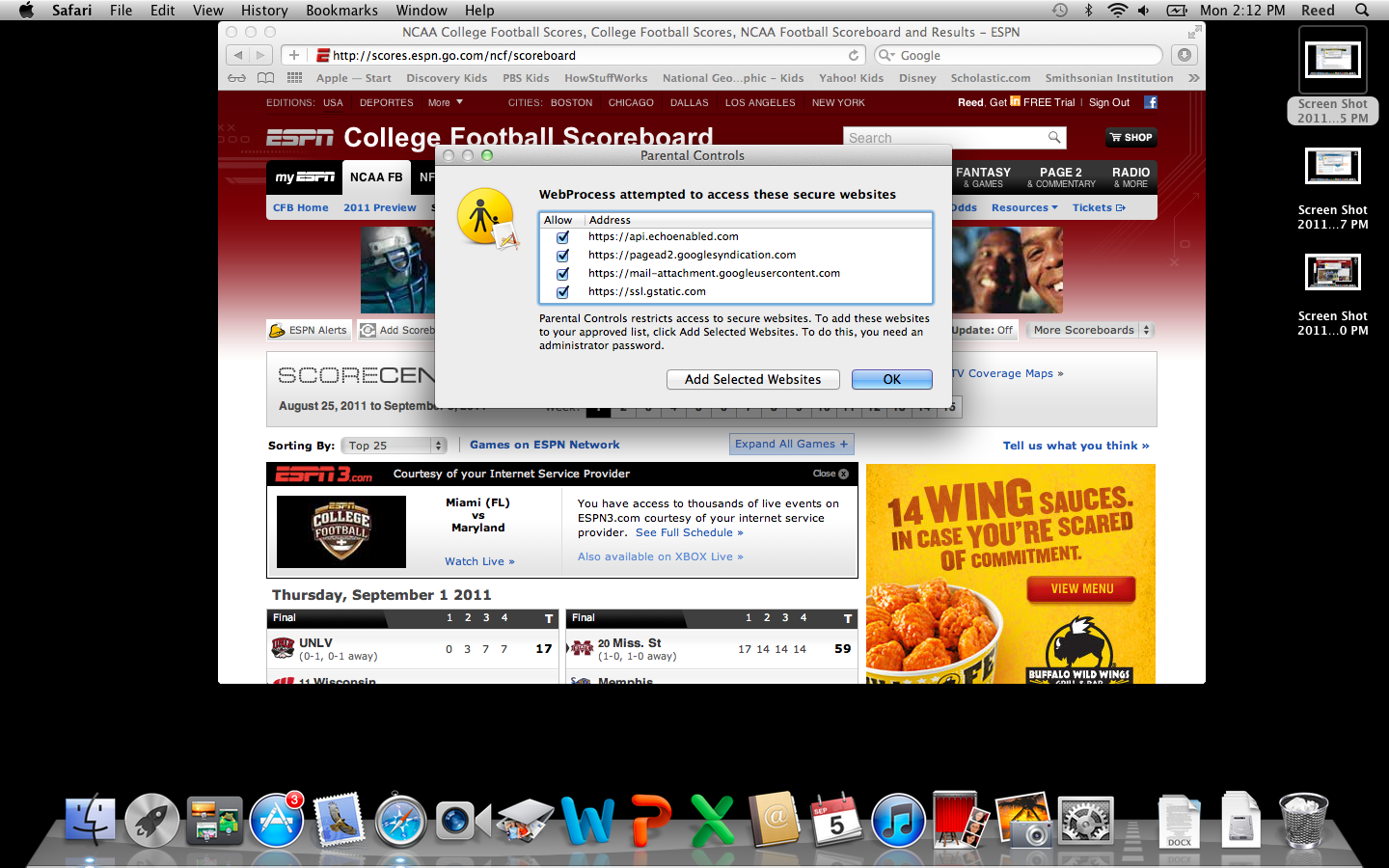Viewport: 1389px width, 868px height.
Task: Open the Fantasy & Games tab
Action: (x=983, y=177)
